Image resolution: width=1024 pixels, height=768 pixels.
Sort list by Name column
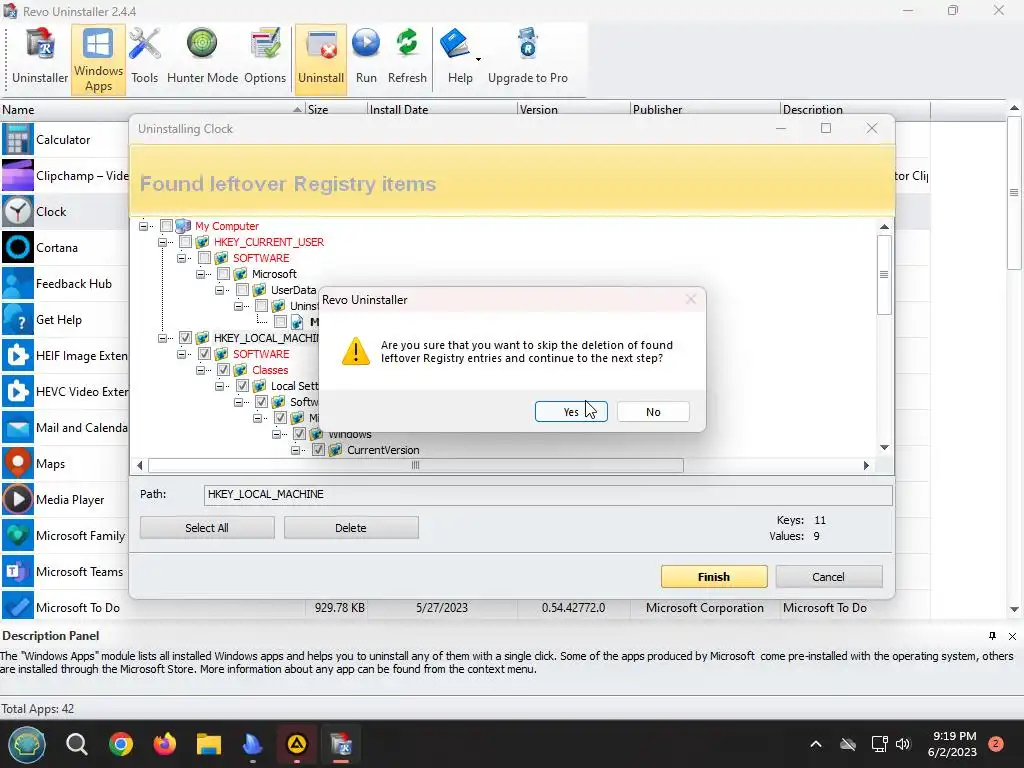[x=153, y=110]
